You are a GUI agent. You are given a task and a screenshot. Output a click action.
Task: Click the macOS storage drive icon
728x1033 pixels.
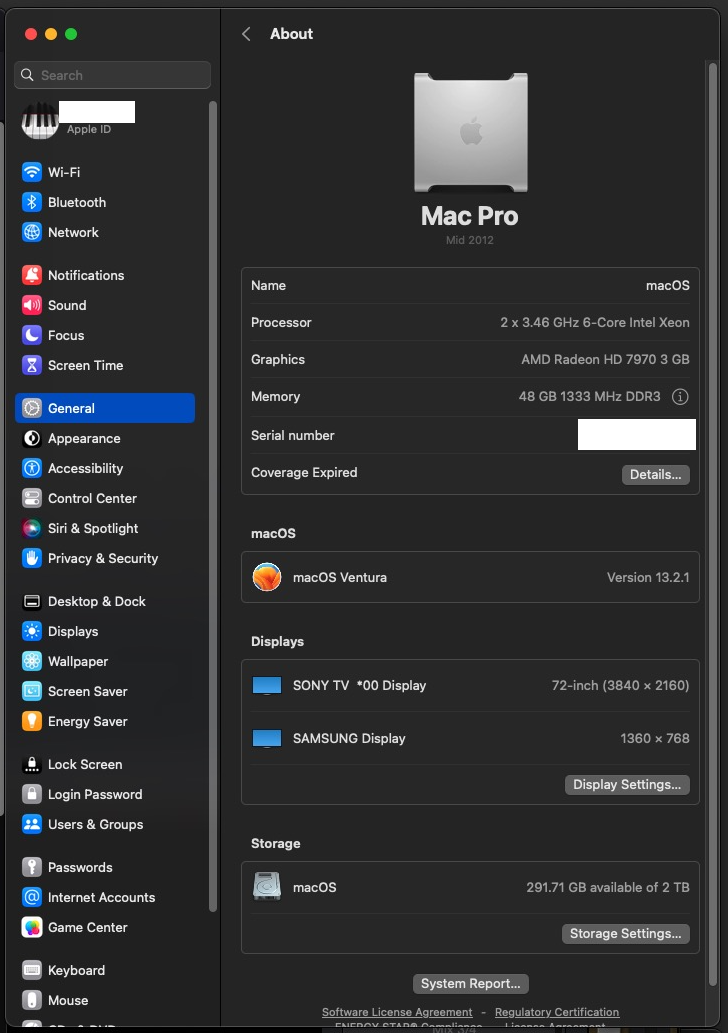tap(267, 887)
